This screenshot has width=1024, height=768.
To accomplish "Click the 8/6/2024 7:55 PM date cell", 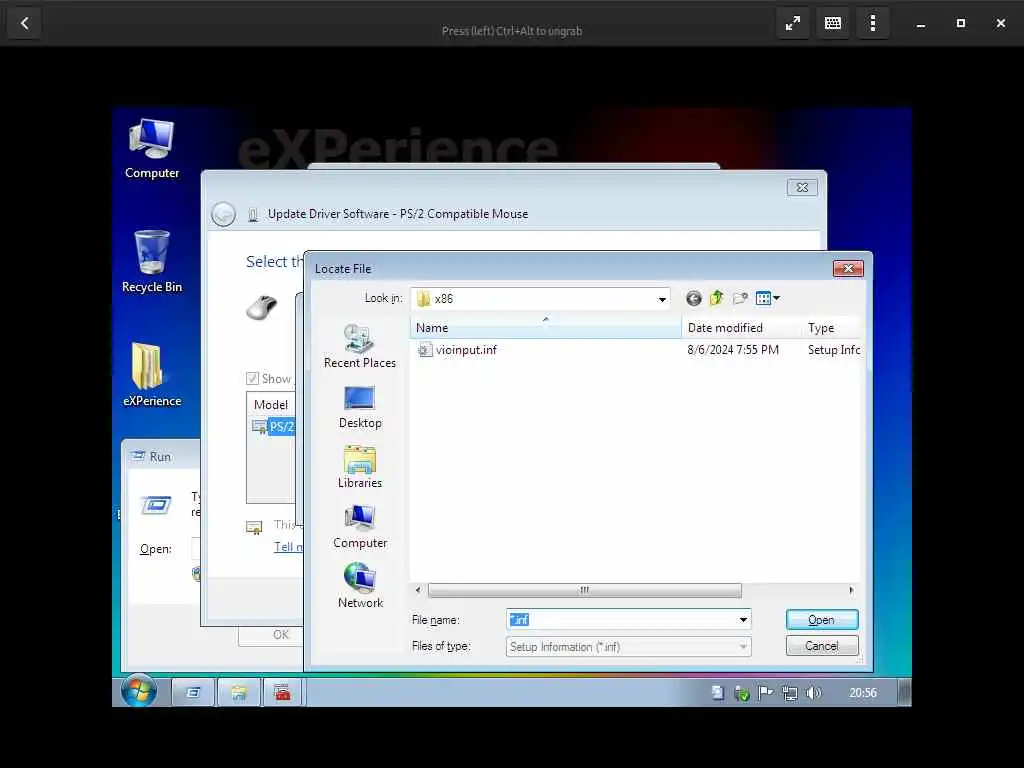I will click(x=733, y=350).
